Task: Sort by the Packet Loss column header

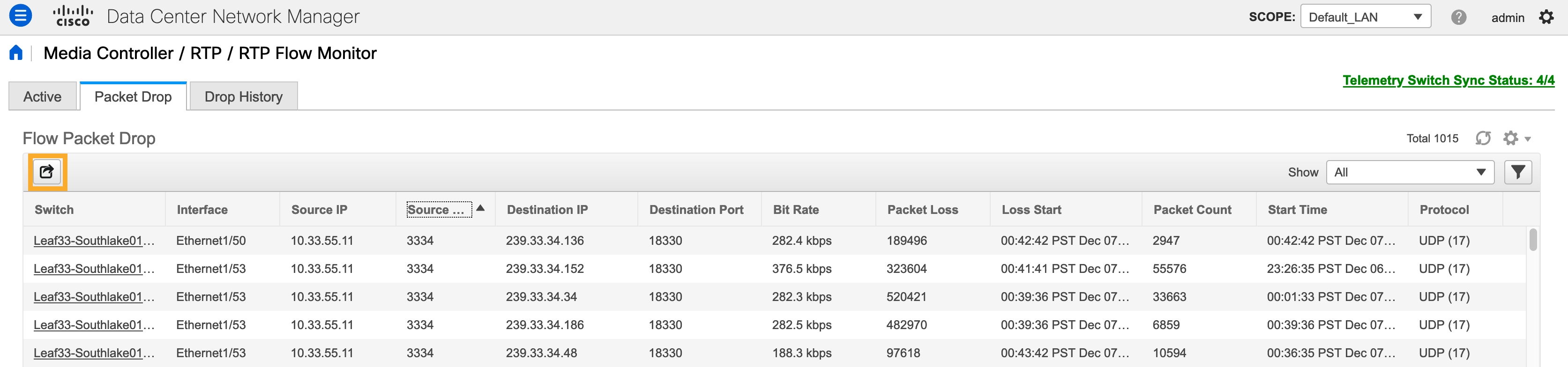Action: coord(922,210)
